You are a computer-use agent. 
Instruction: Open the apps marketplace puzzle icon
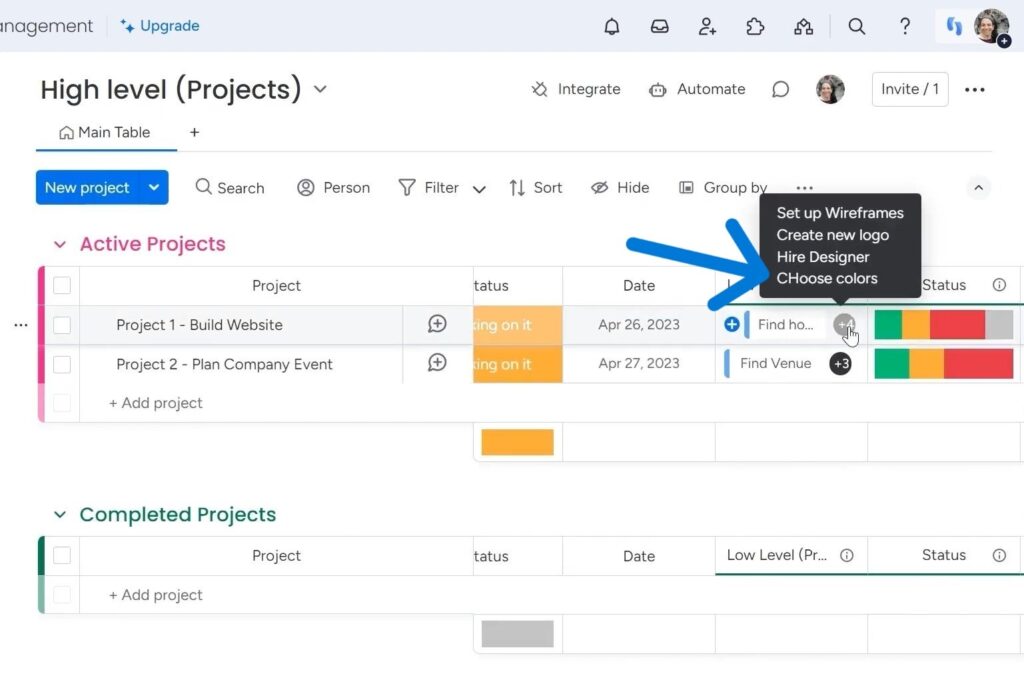coord(755,26)
